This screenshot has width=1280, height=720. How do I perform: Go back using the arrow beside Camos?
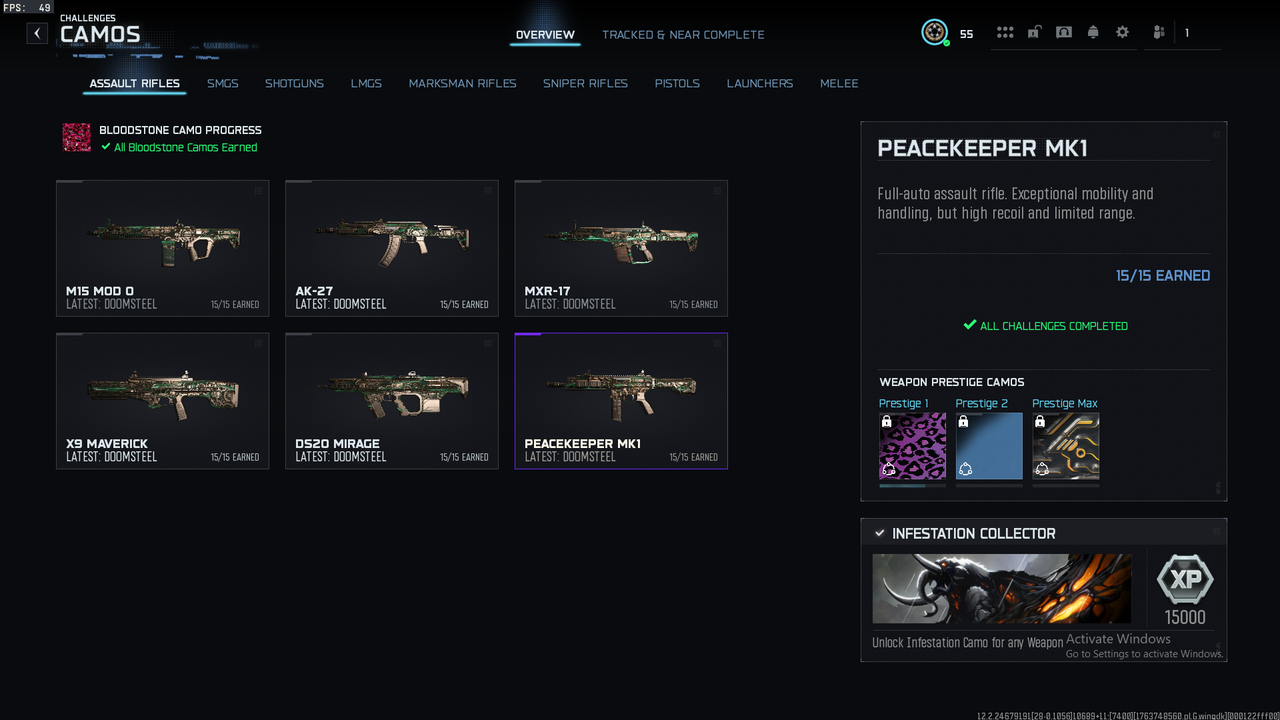[37, 33]
